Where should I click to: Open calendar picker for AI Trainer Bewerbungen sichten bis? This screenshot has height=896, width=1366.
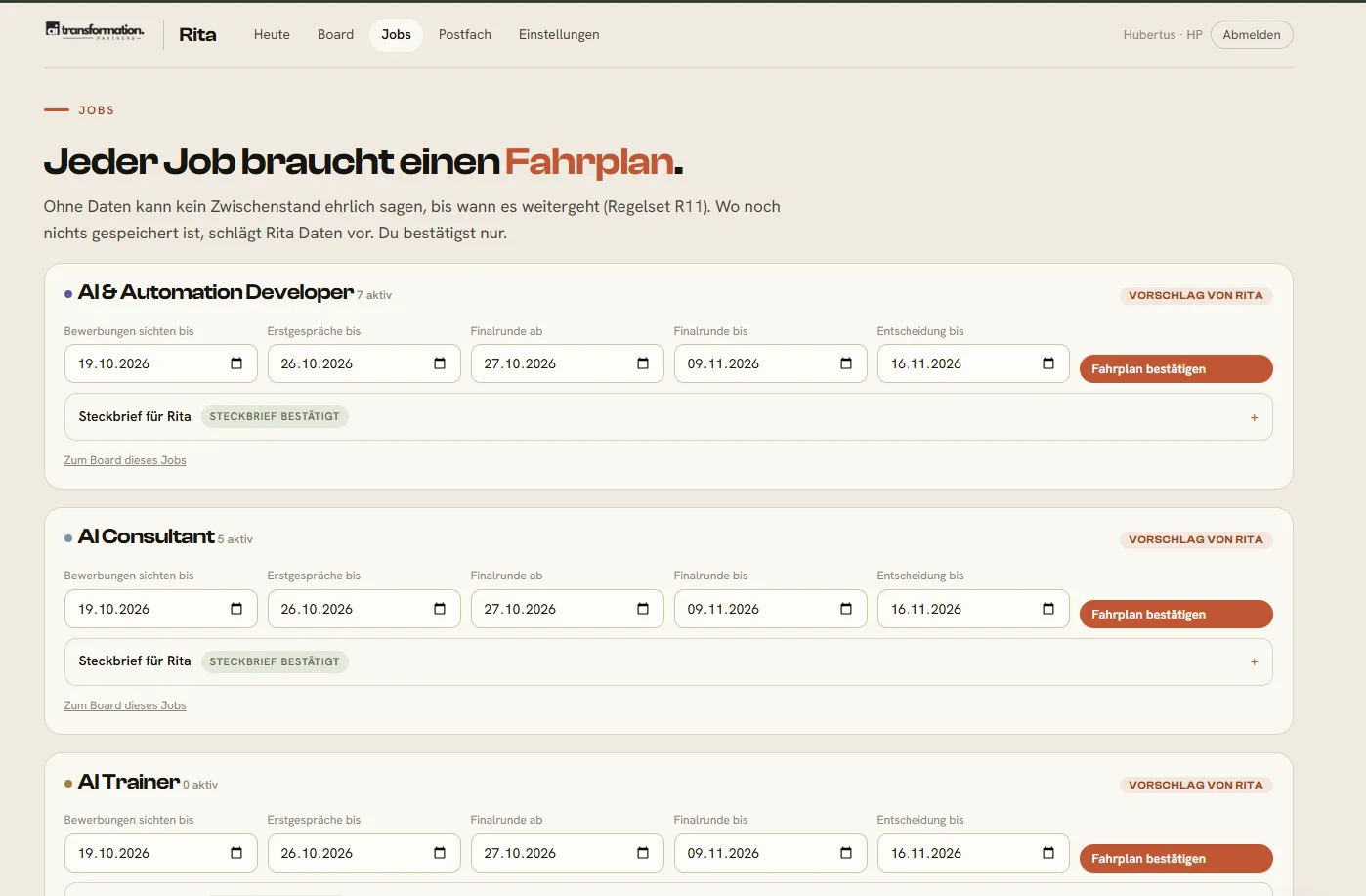(236, 853)
